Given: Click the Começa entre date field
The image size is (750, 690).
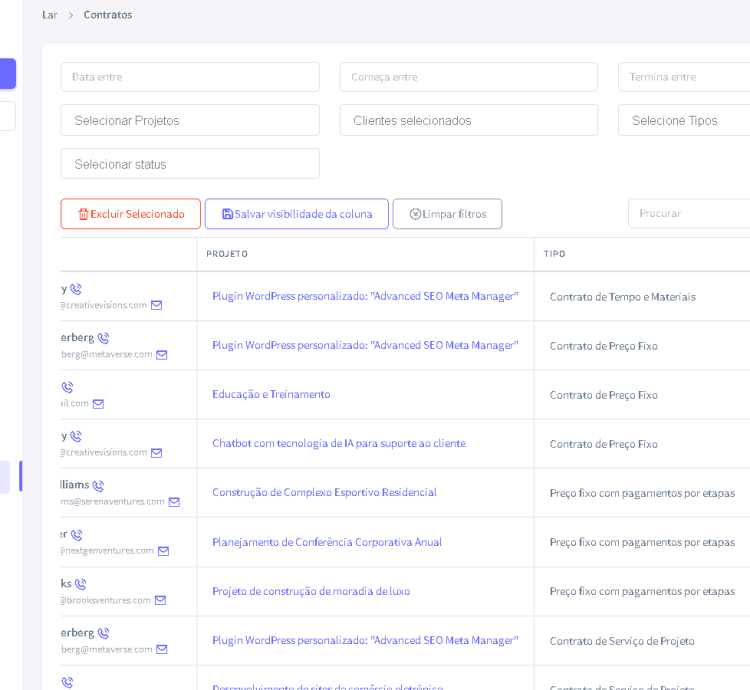Looking at the screenshot, I should coord(468,77).
